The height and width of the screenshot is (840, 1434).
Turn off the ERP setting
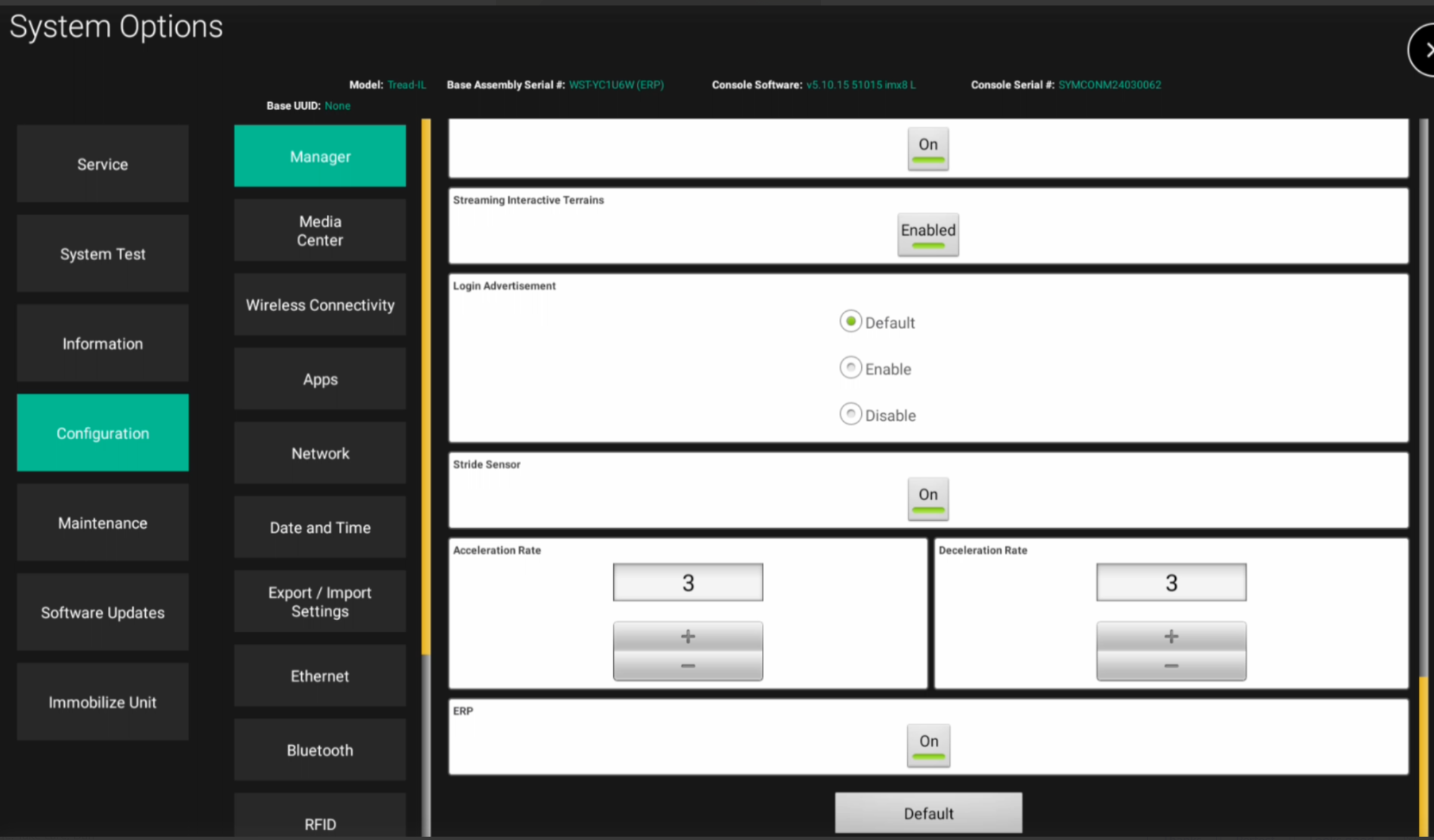928,745
